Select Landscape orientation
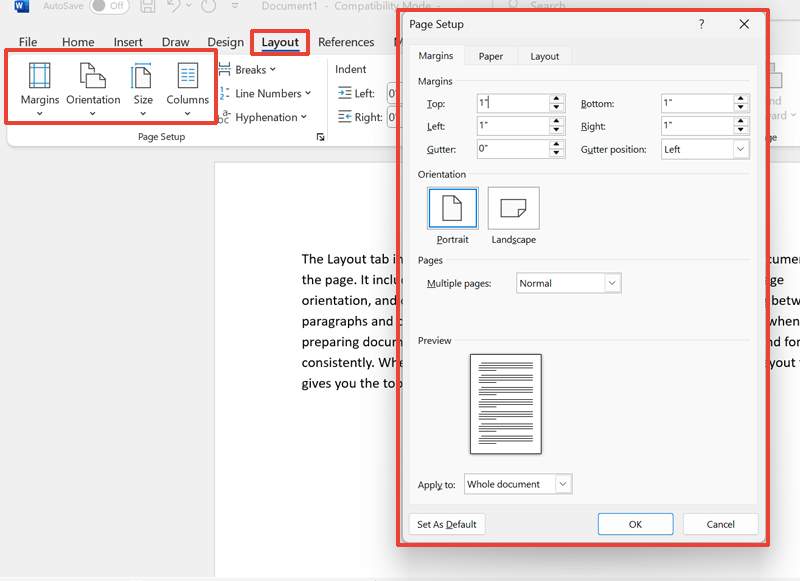This screenshot has height=581, width=800. click(513, 208)
